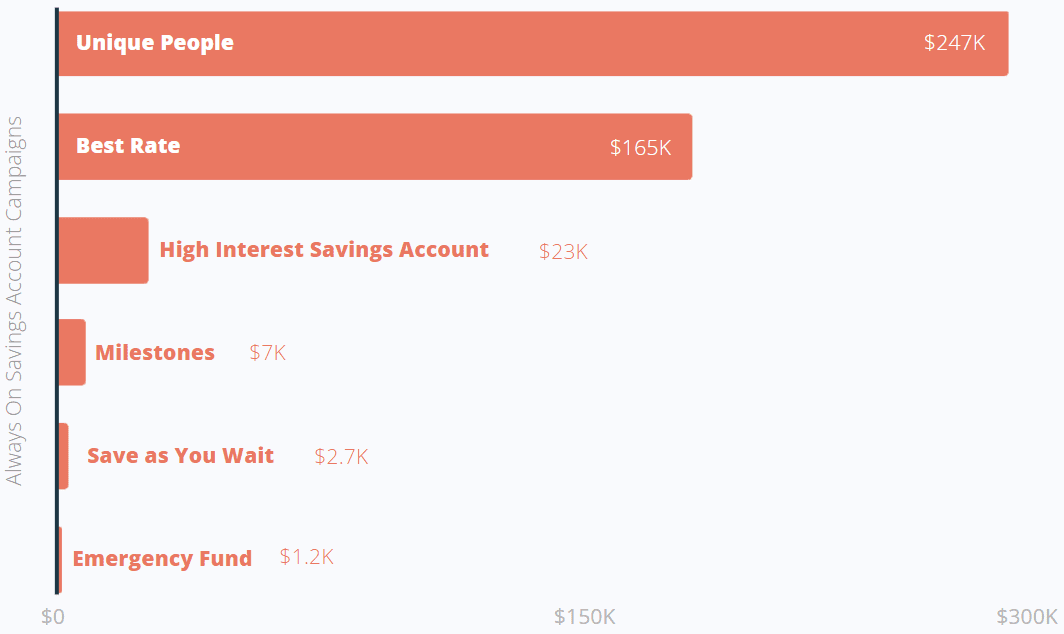Click the $300K axis tick label
The image size is (1064, 634).
[1026, 616]
